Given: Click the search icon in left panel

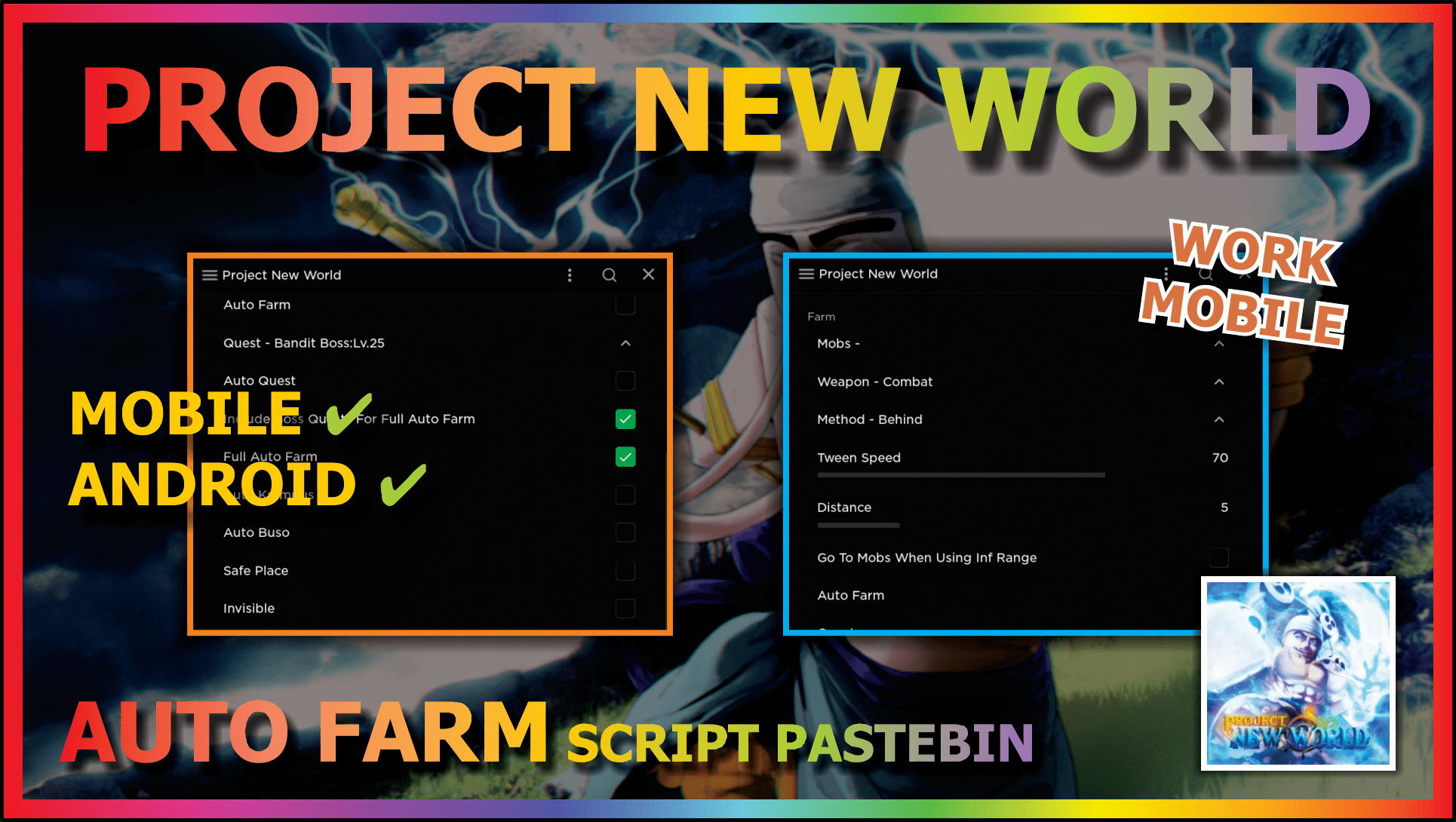Looking at the screenshot, I should click(607, 274).
